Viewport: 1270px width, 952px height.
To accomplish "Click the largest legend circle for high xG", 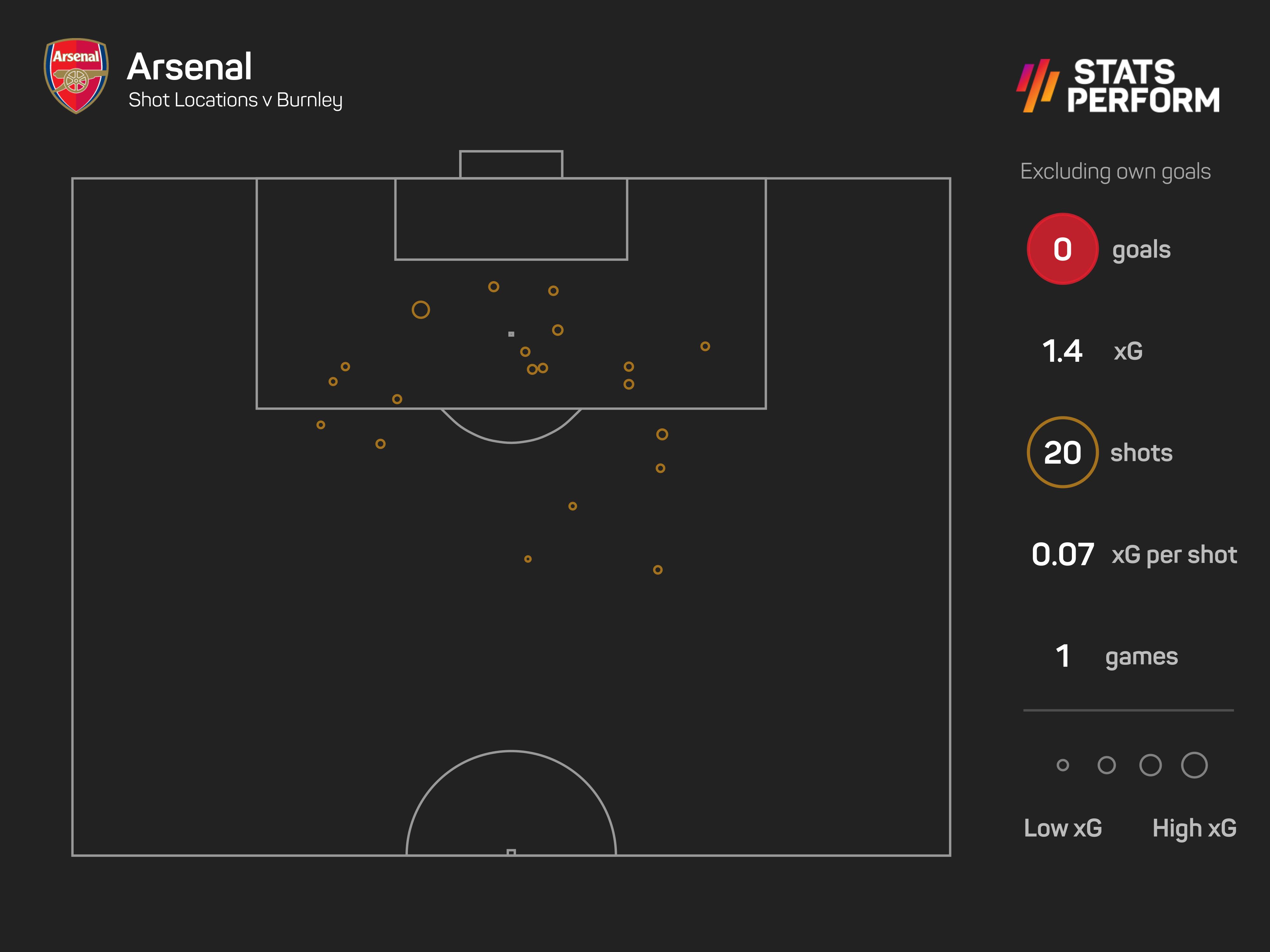I will pos(1194,765).
